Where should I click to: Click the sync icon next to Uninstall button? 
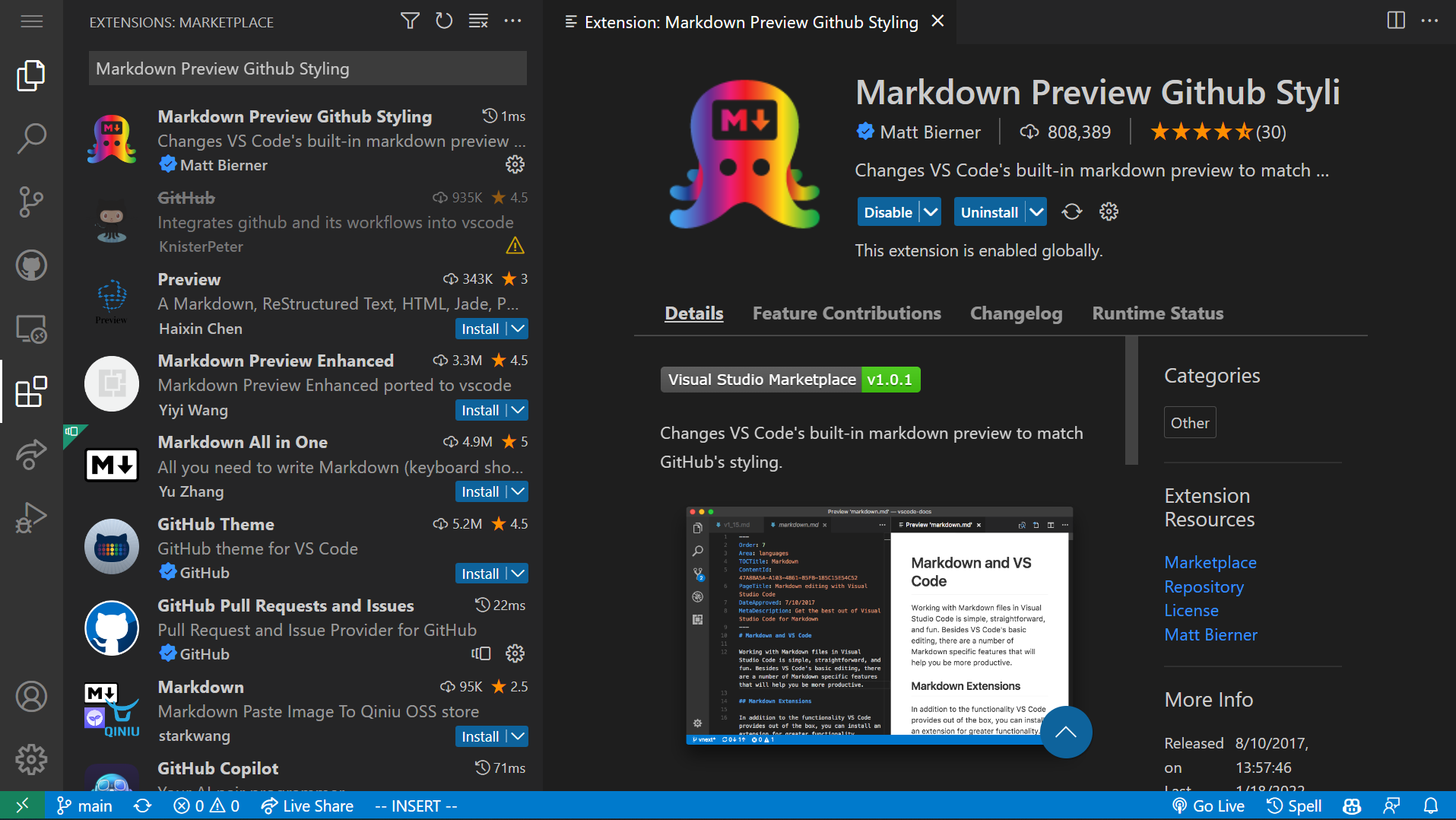point(1072,211)
